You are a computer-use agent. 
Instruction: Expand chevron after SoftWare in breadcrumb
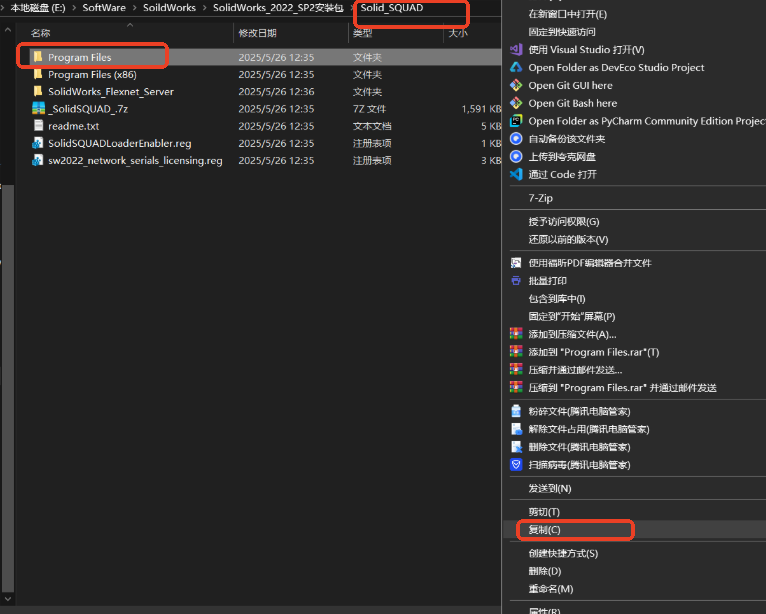click(134, 8)
